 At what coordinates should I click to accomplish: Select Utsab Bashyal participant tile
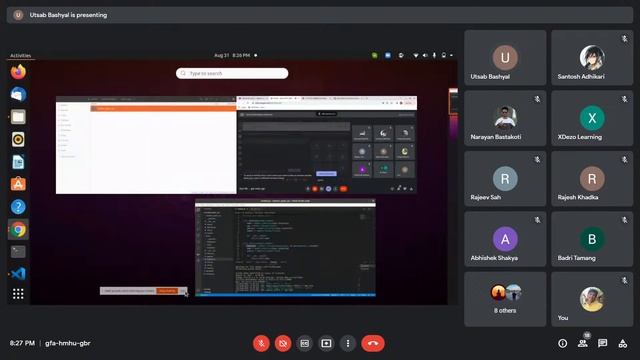505,58
